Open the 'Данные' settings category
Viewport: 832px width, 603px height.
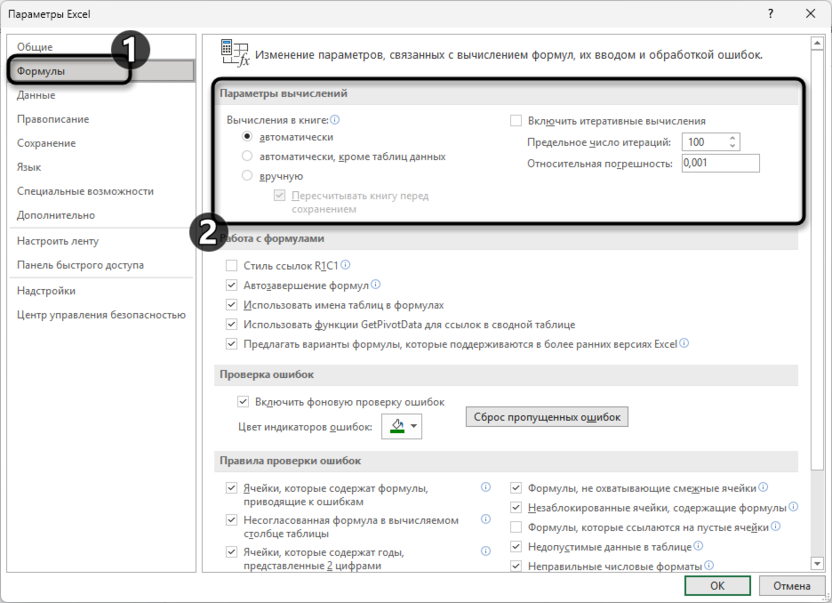101,95
